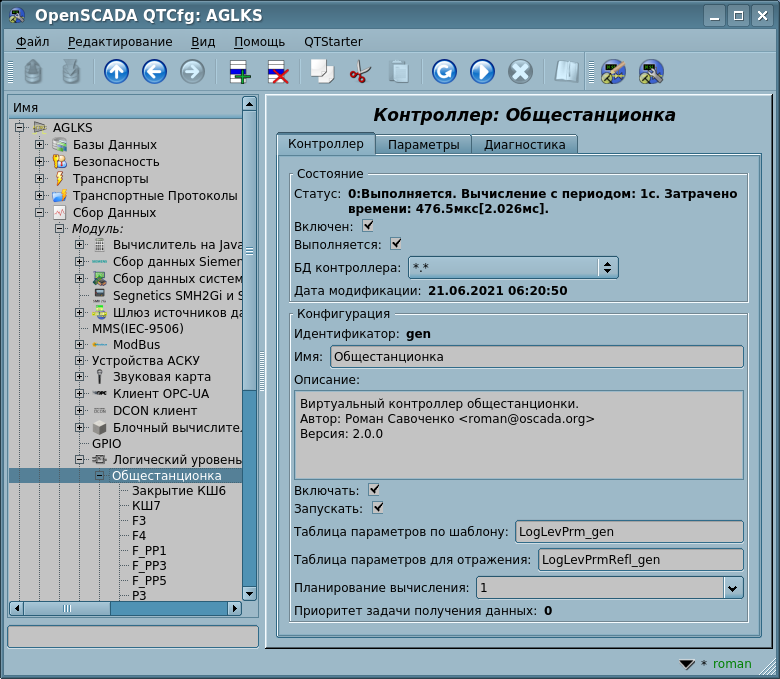Screen dimensions: 780x679
Task: Click the Имя input field with Общестанционка
Action: point(537,357)
